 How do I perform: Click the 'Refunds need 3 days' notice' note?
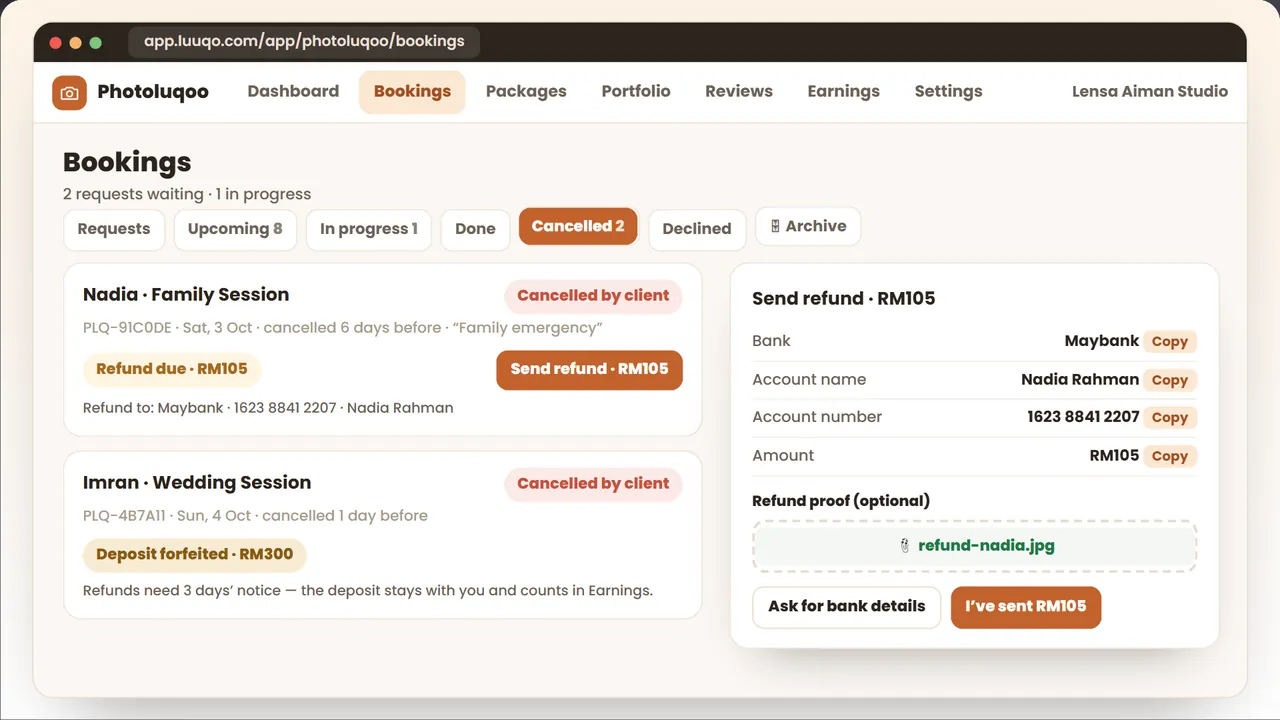tap(368, 591)
